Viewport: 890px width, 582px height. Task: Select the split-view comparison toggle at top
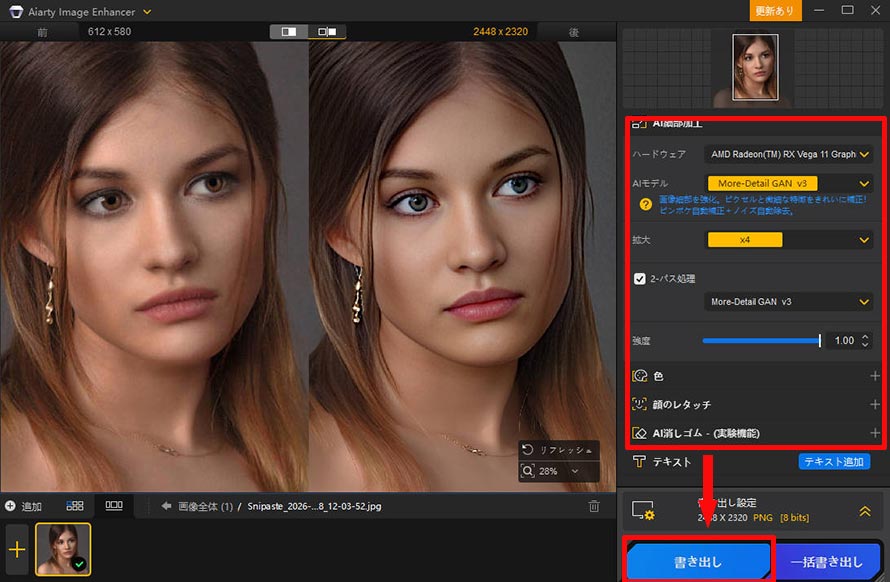tap(289, 30)
